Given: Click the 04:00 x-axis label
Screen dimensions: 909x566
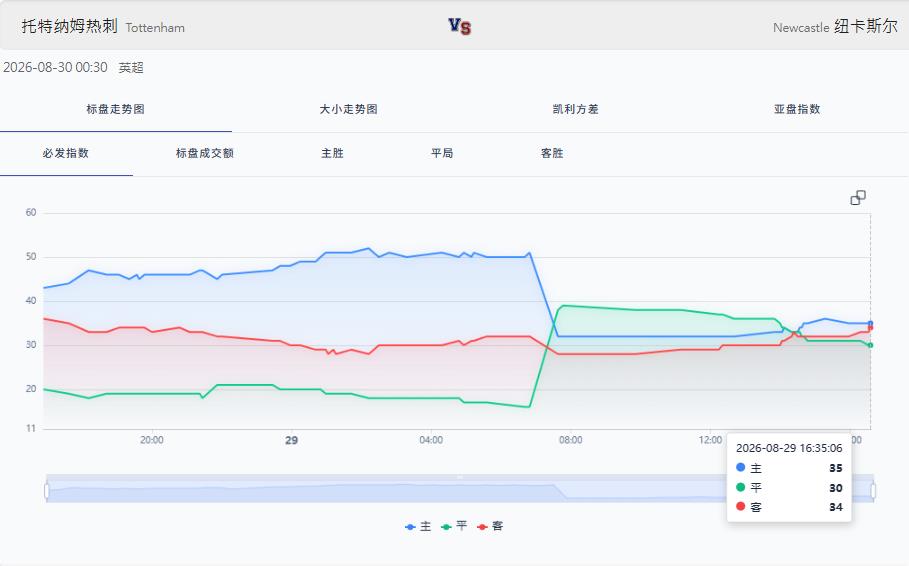Looking at the screenshot, I should 431,440.
